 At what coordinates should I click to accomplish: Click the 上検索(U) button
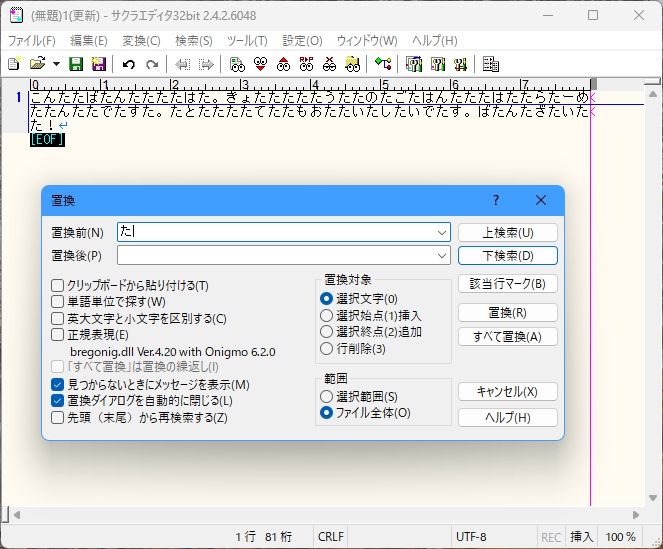coord(508,233)
